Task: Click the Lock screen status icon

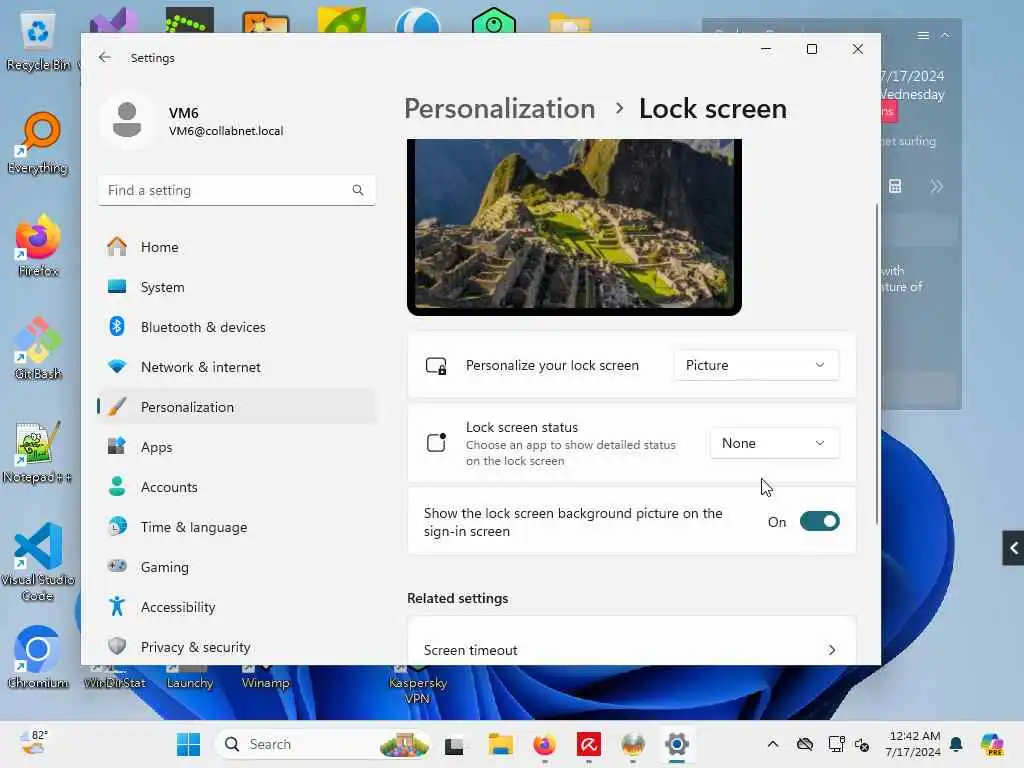Action: click(436, 443)
